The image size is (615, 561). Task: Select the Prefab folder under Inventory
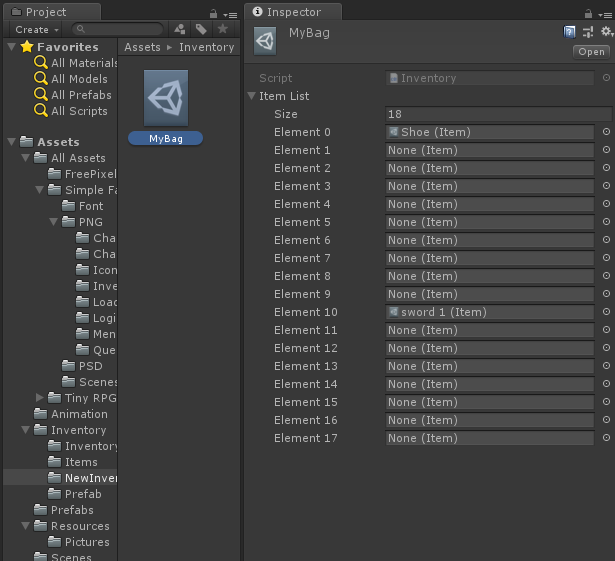[75, 494]
